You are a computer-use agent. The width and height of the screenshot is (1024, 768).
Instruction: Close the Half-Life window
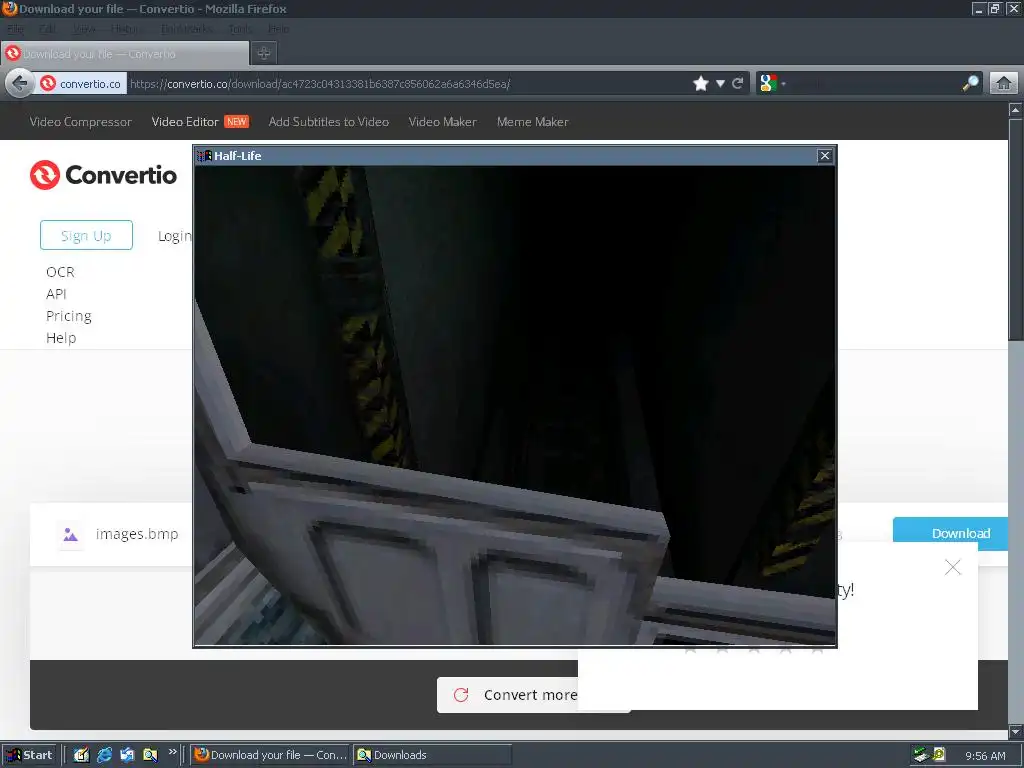click(825, 155)
